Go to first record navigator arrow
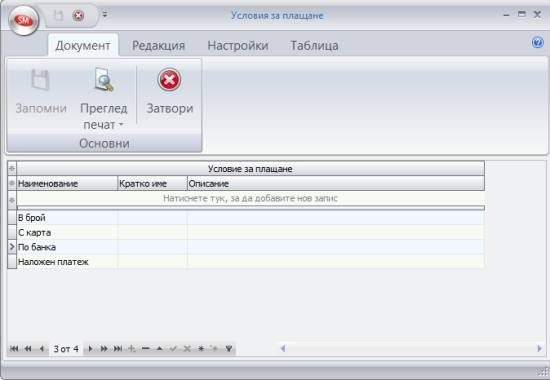 (14, 348)
